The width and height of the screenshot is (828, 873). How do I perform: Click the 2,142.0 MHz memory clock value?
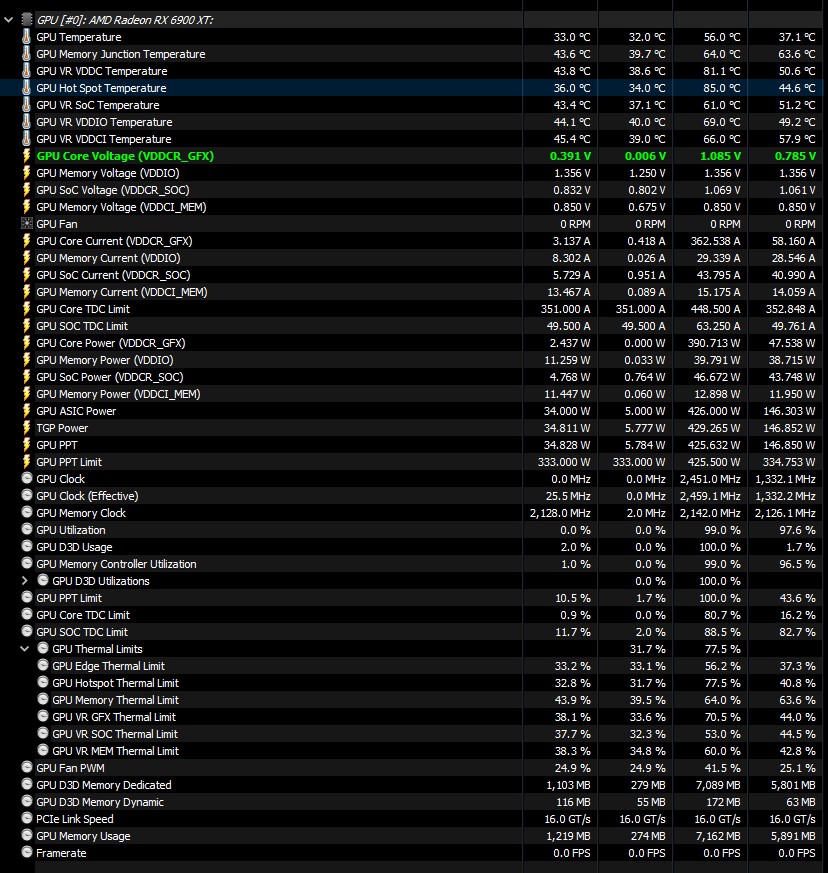(711, 513)
